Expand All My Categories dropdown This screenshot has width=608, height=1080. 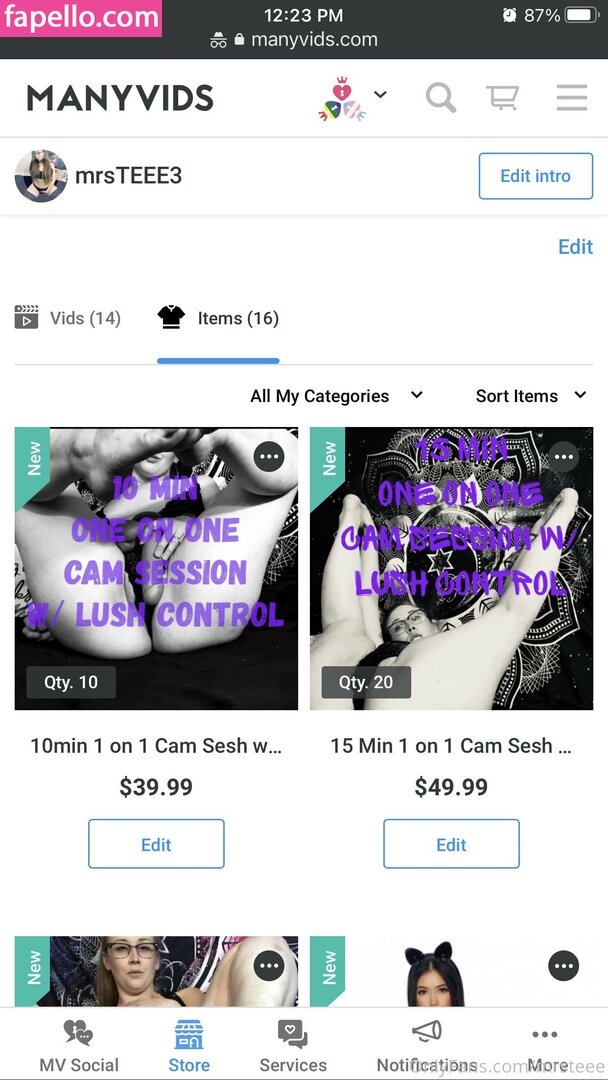point(336,396)
